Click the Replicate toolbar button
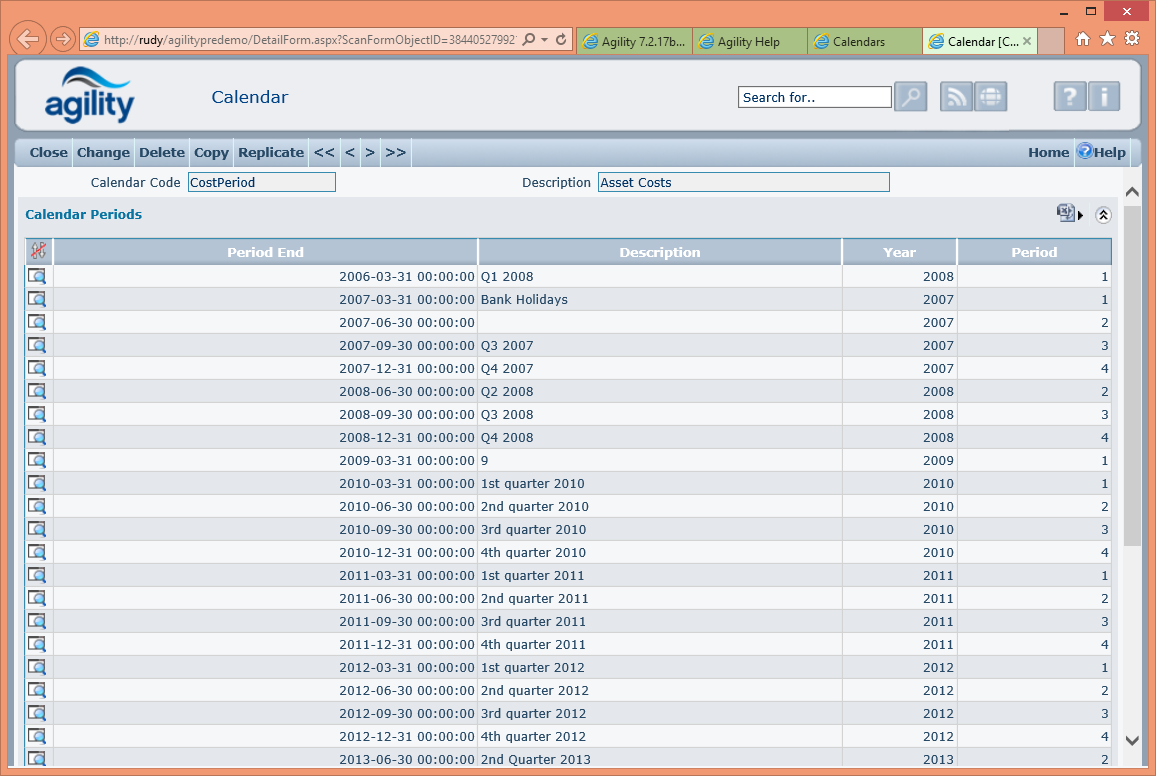 point(271,152)
